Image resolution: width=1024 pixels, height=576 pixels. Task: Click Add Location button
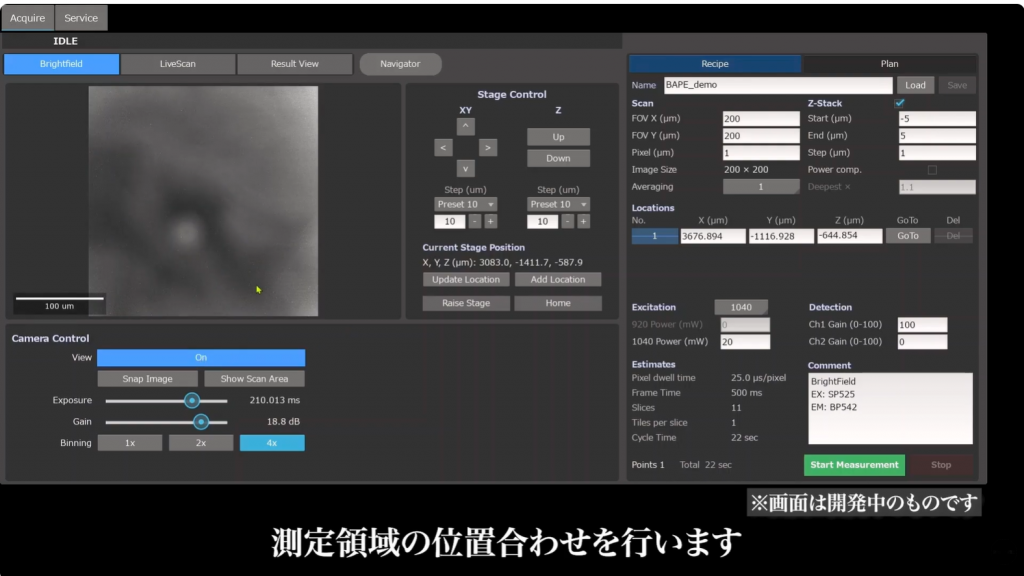[558, 280]
